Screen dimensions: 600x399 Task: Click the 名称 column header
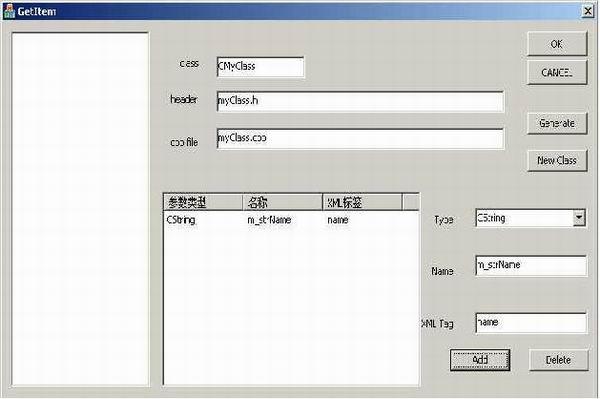tap(282, 202)
